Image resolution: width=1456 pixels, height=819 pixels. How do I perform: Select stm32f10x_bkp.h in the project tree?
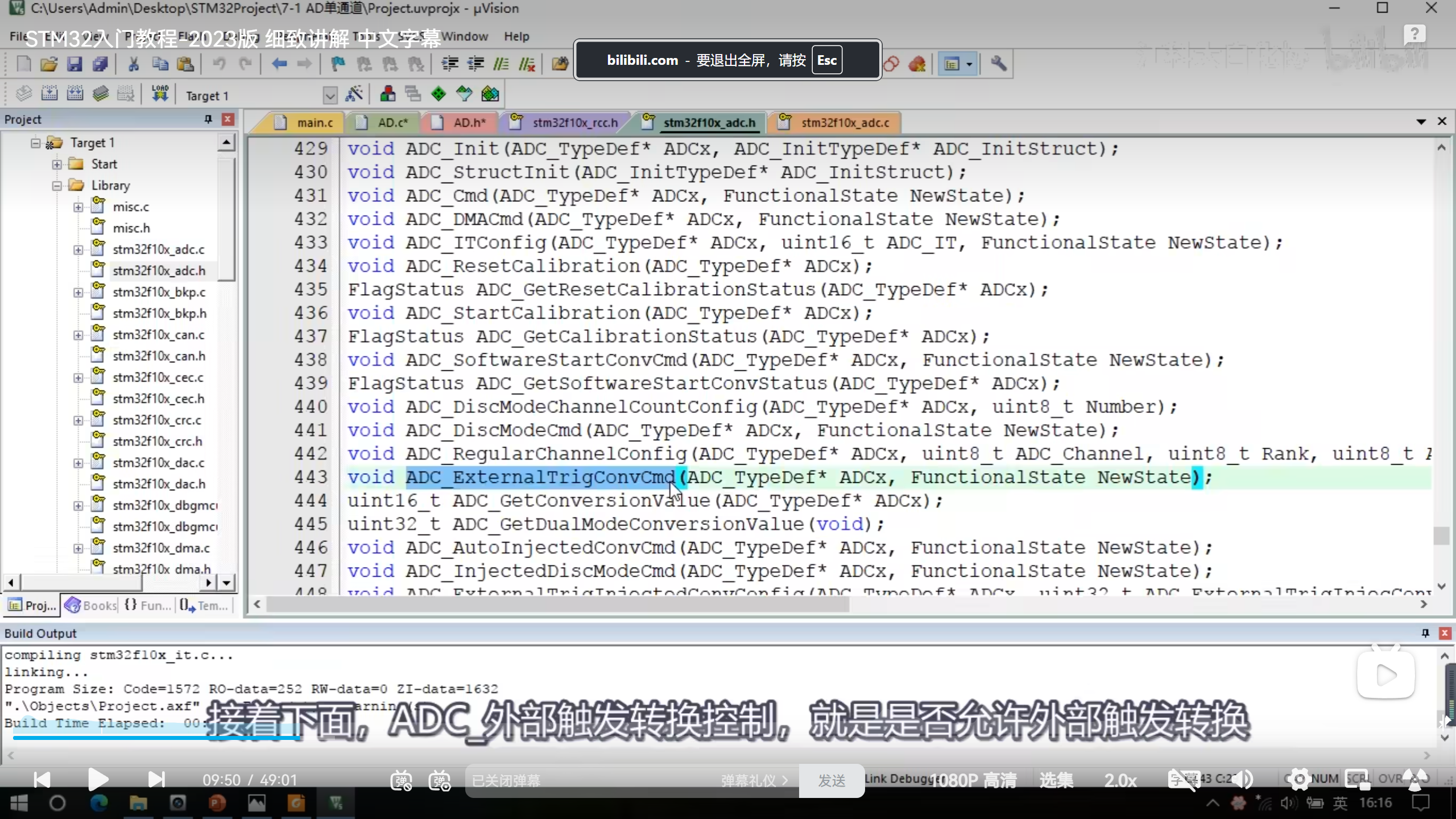pos(159,313)
